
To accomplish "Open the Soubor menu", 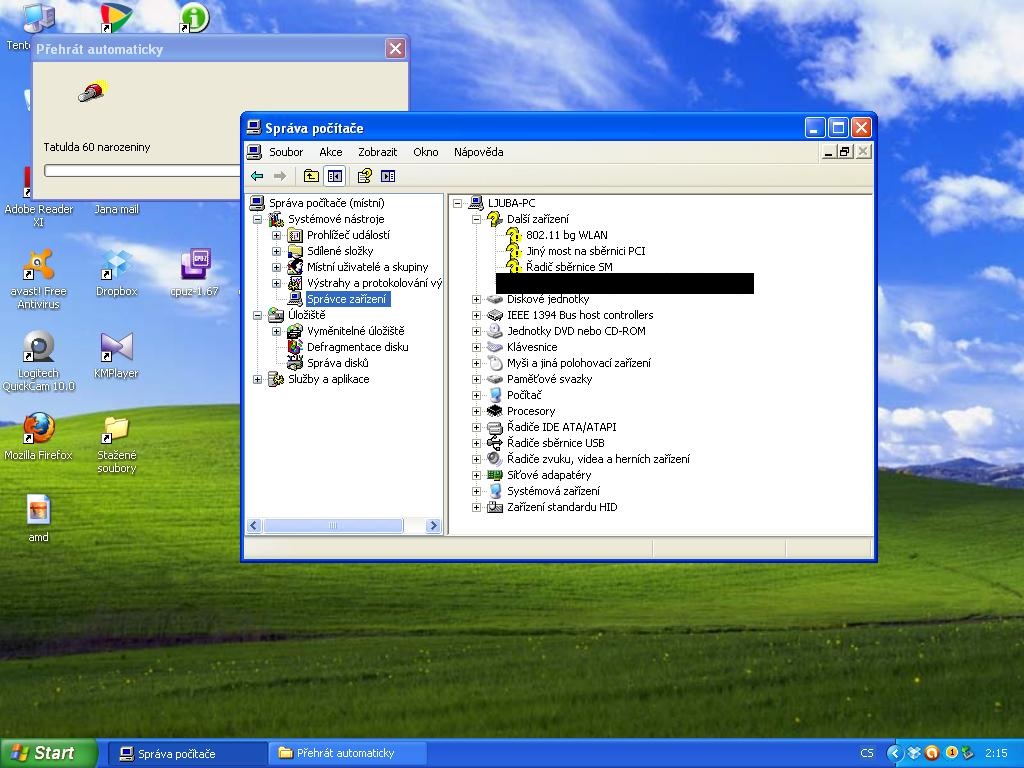I will pos(286,152).
